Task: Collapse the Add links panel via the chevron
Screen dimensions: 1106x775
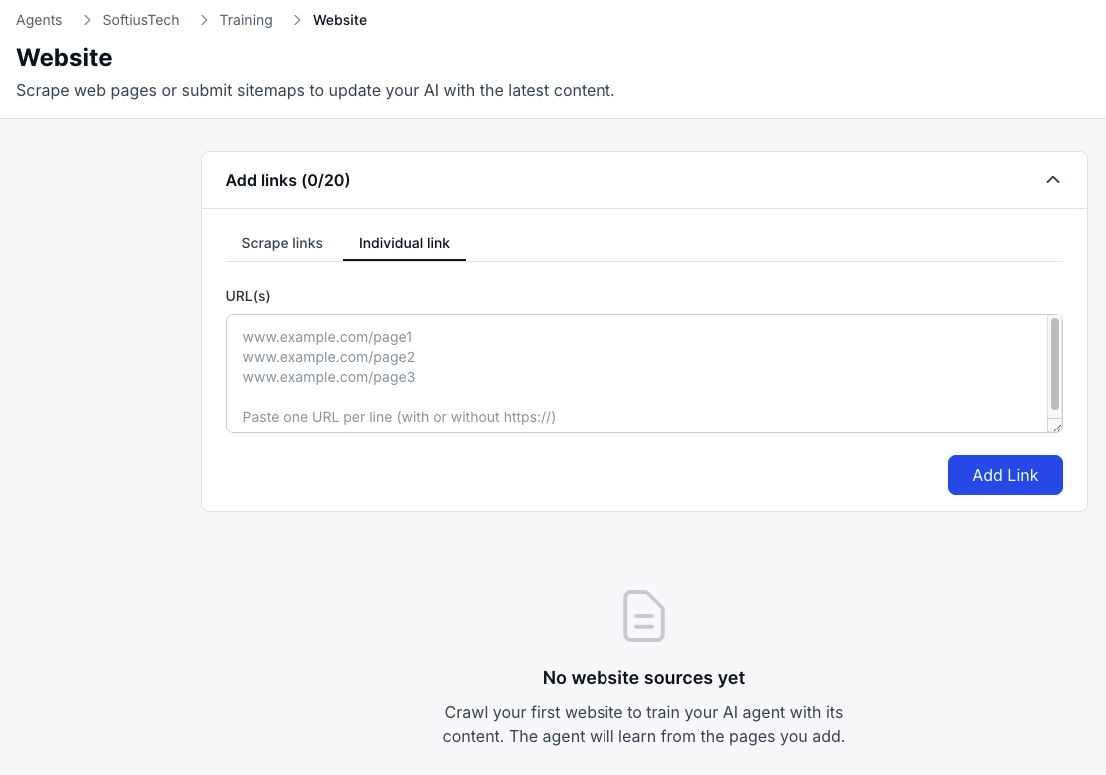Action: click(x=1052, y=180)
